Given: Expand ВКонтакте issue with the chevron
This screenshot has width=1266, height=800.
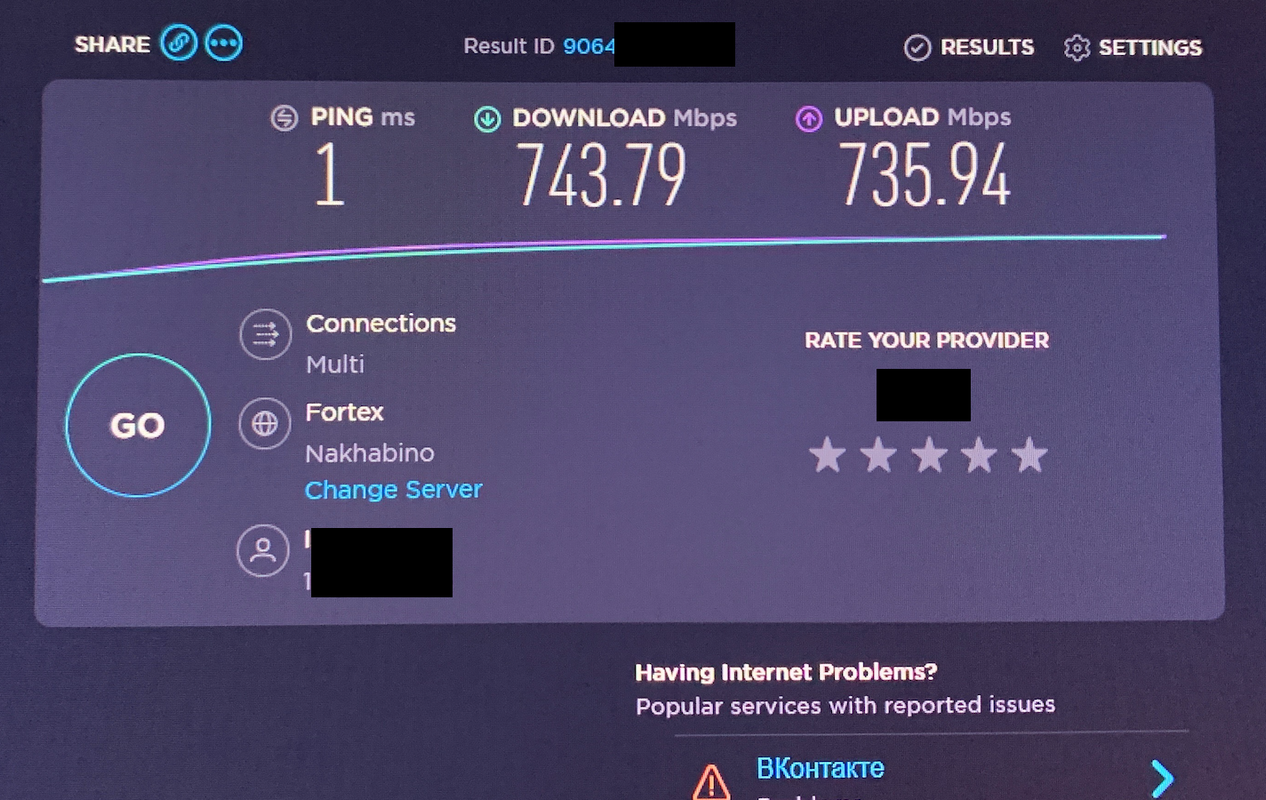Looking at the screenshot, I should 1163,778.
